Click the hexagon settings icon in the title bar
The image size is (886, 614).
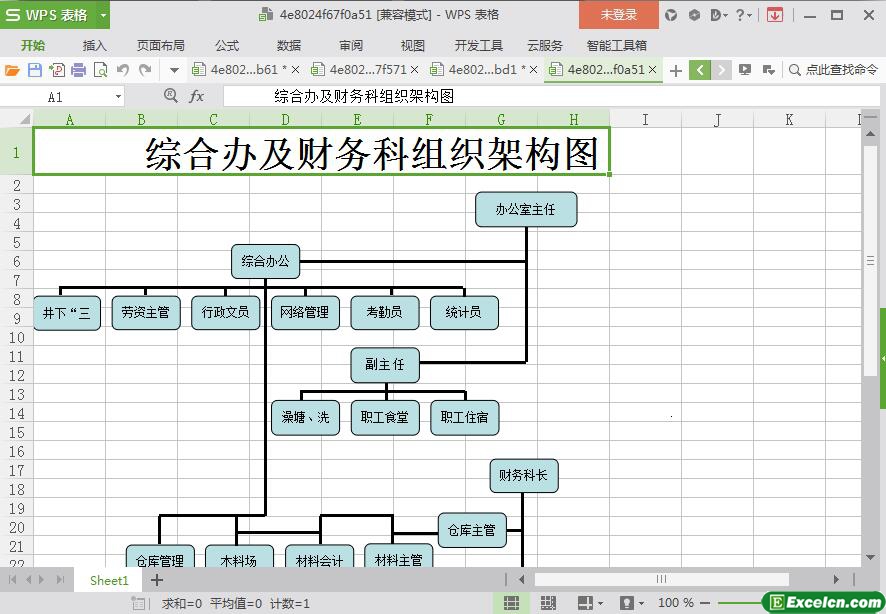[x=694, y=15]
